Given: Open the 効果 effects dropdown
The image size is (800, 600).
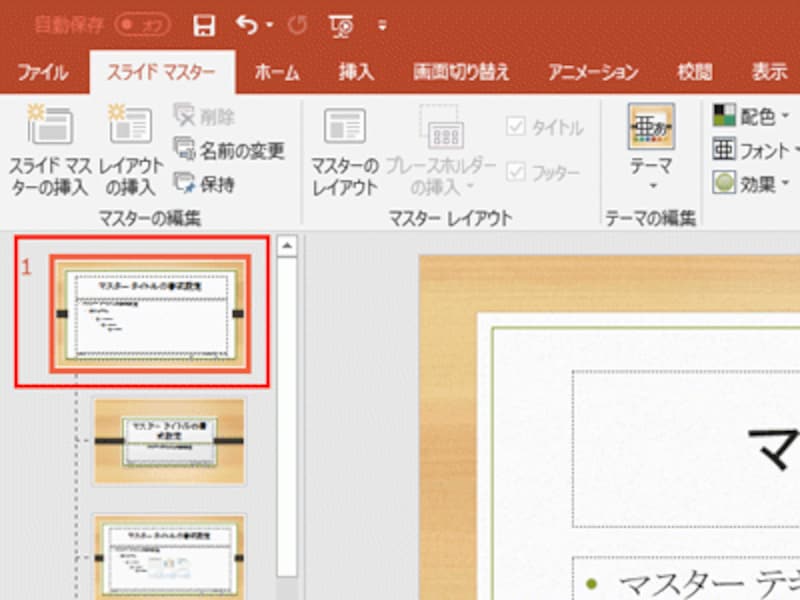Looking at the screenshot, I should click(x=751, y=184).
